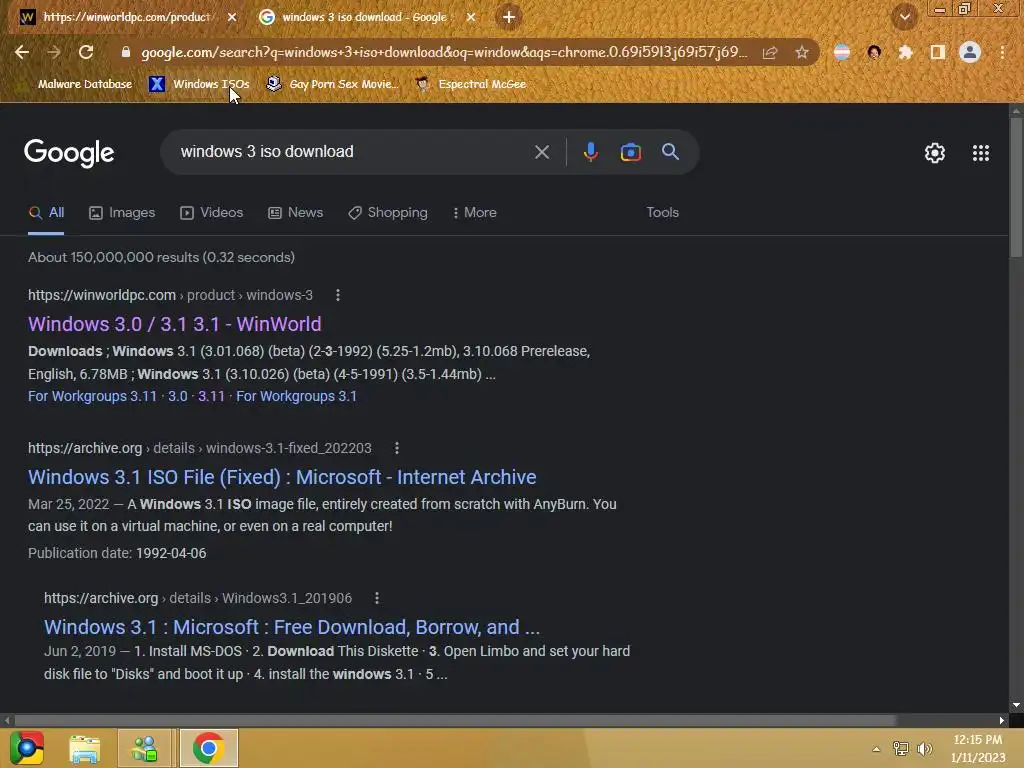
Task: Clear the search box with X
Action: click(x=542, y=152)
